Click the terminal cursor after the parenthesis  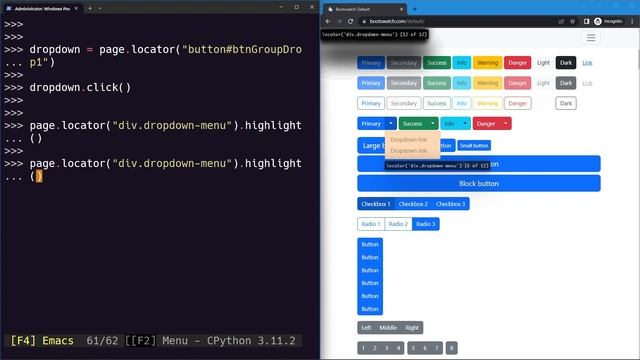[39, 176]
